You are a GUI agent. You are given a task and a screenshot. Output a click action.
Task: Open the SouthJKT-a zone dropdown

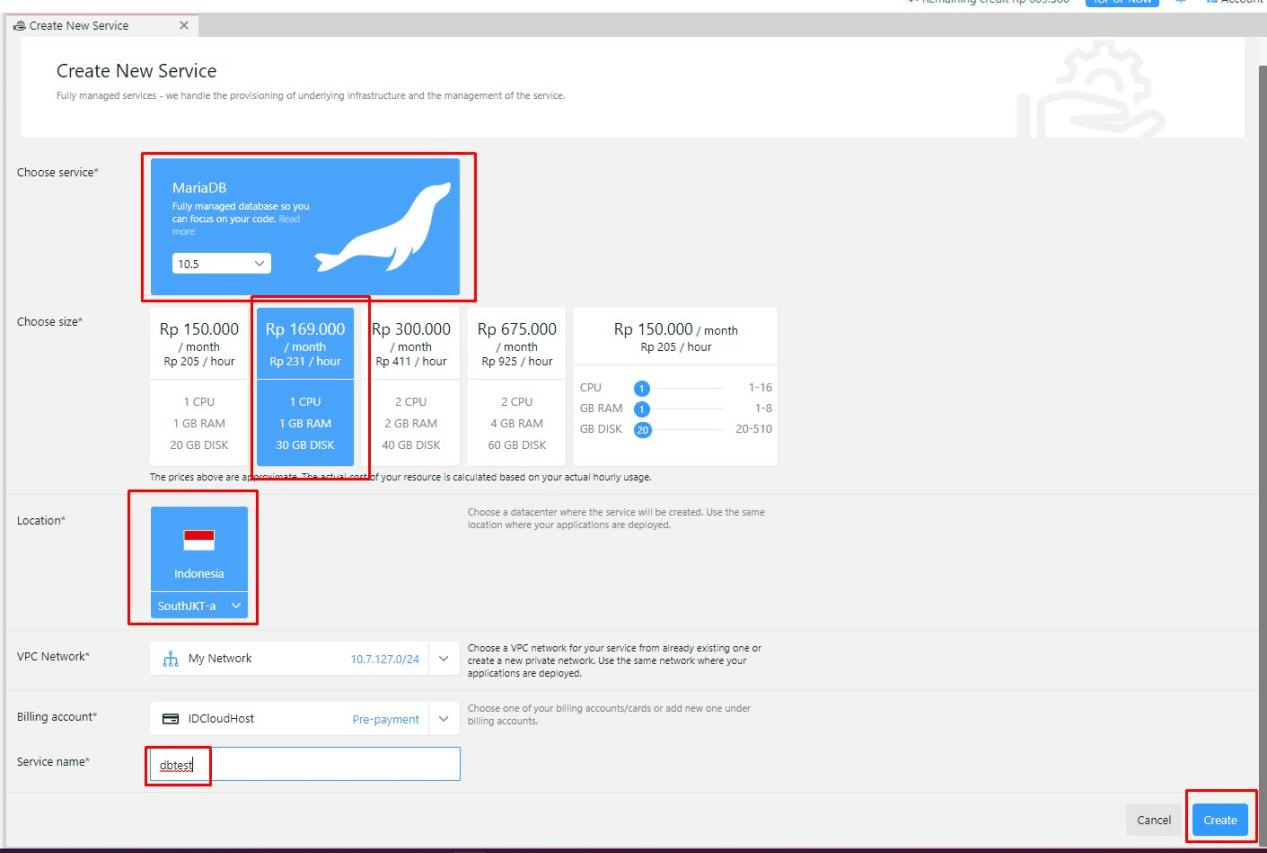199,606
